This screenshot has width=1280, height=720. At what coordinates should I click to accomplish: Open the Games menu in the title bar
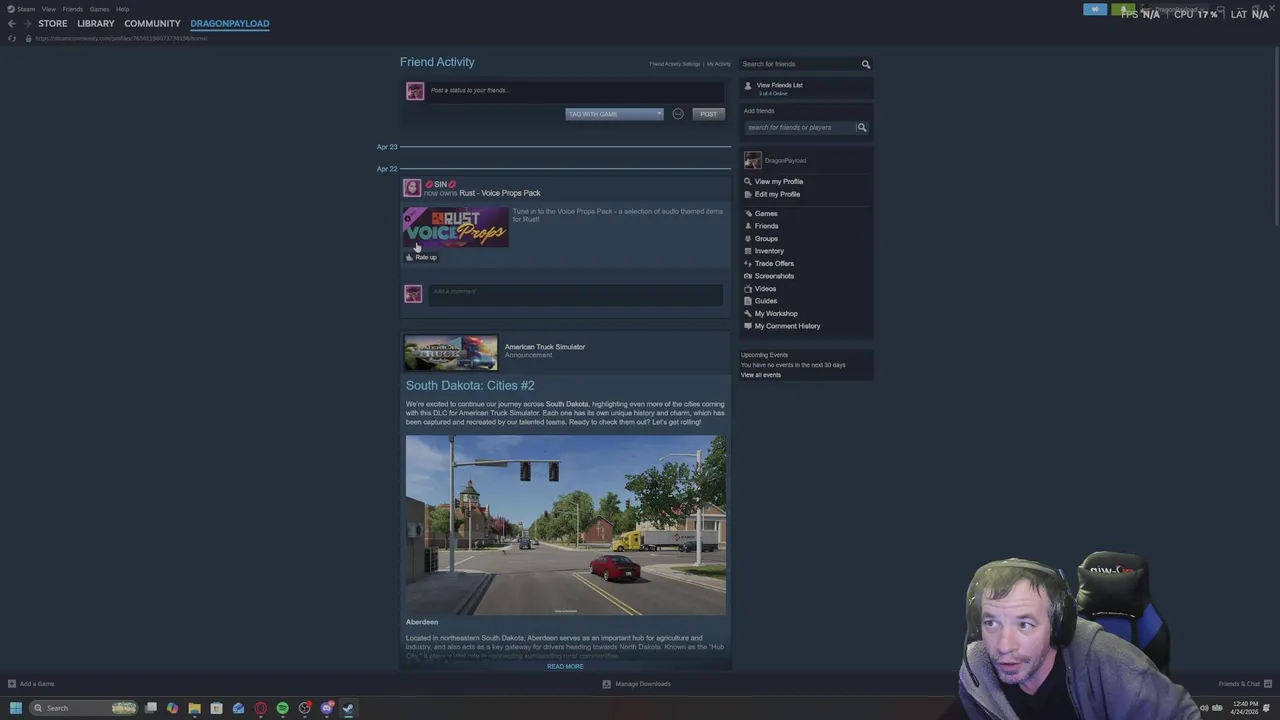point(99,9)
